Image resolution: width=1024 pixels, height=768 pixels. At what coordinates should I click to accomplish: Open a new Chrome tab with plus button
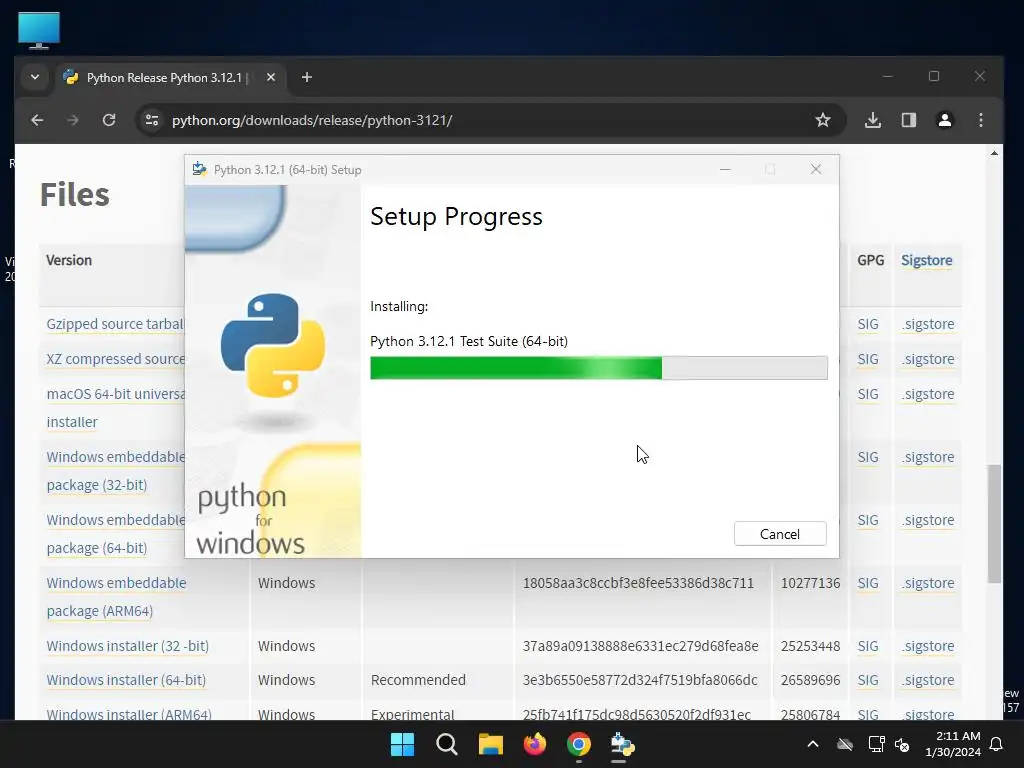(306, 77)
